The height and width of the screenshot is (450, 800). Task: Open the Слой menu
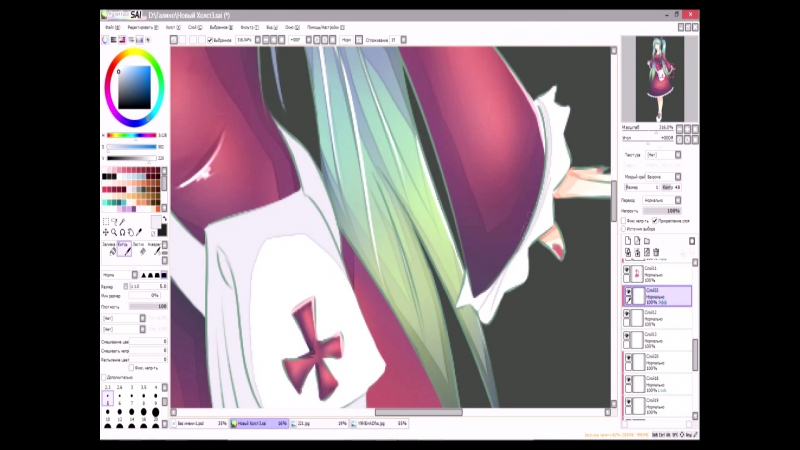click(x=195, y=28)
